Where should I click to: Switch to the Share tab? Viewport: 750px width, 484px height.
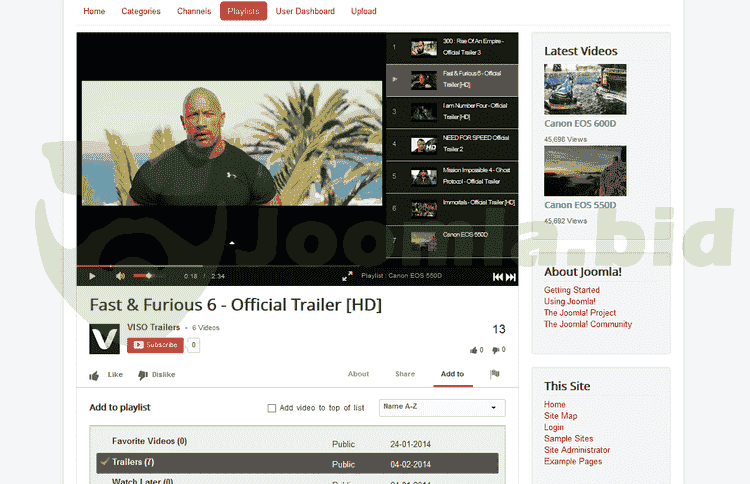tap(405, 374)
